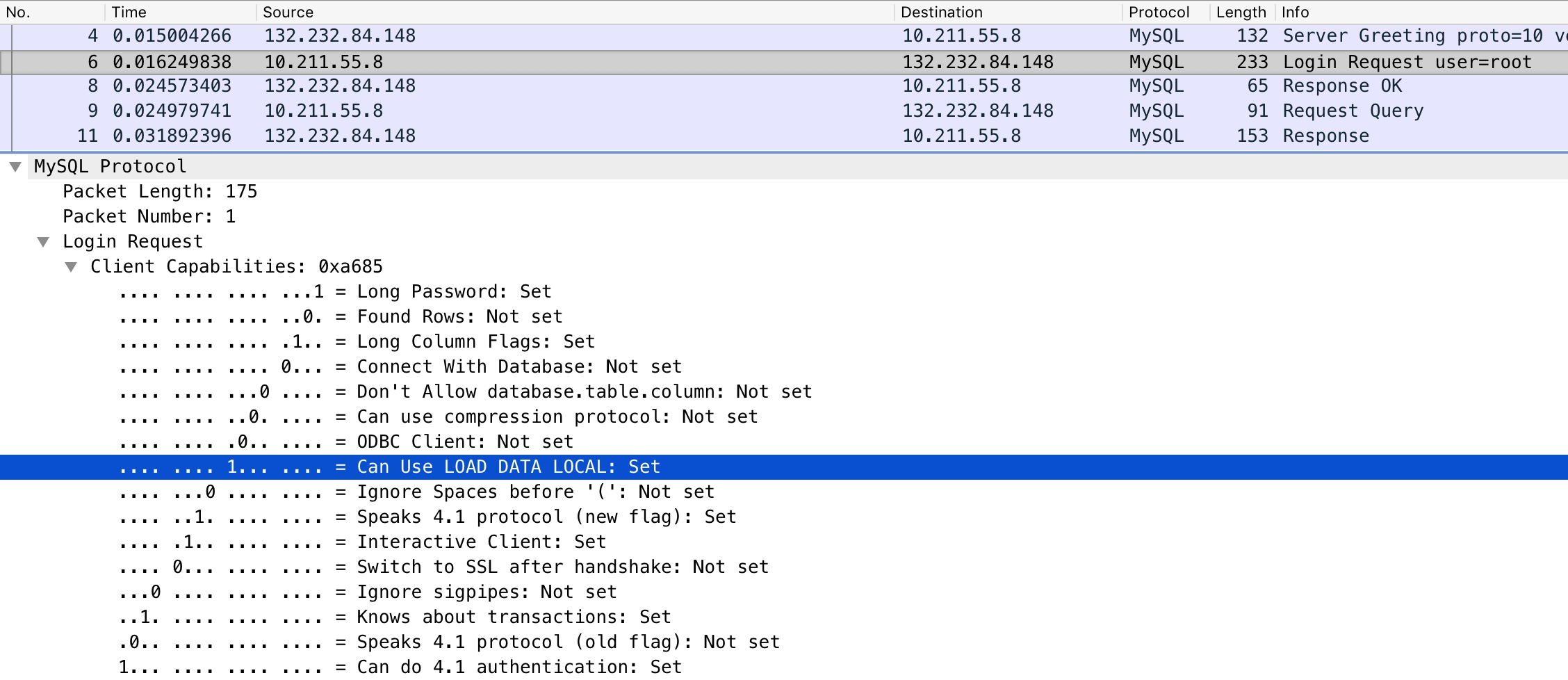Select Speaks 4.1 protocol (old flag) line
Viewport: 1568px width, 680px height.
(449, 642)
